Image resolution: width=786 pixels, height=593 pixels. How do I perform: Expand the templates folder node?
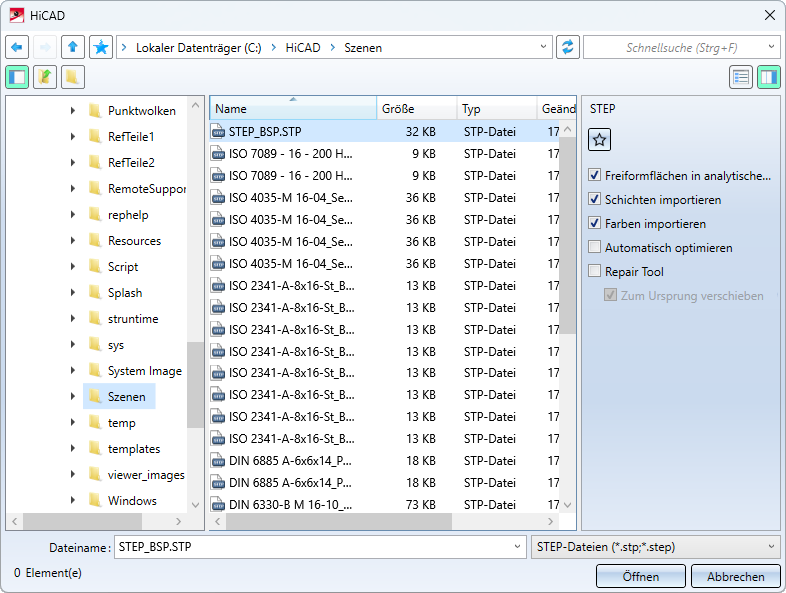pos(73,448)
